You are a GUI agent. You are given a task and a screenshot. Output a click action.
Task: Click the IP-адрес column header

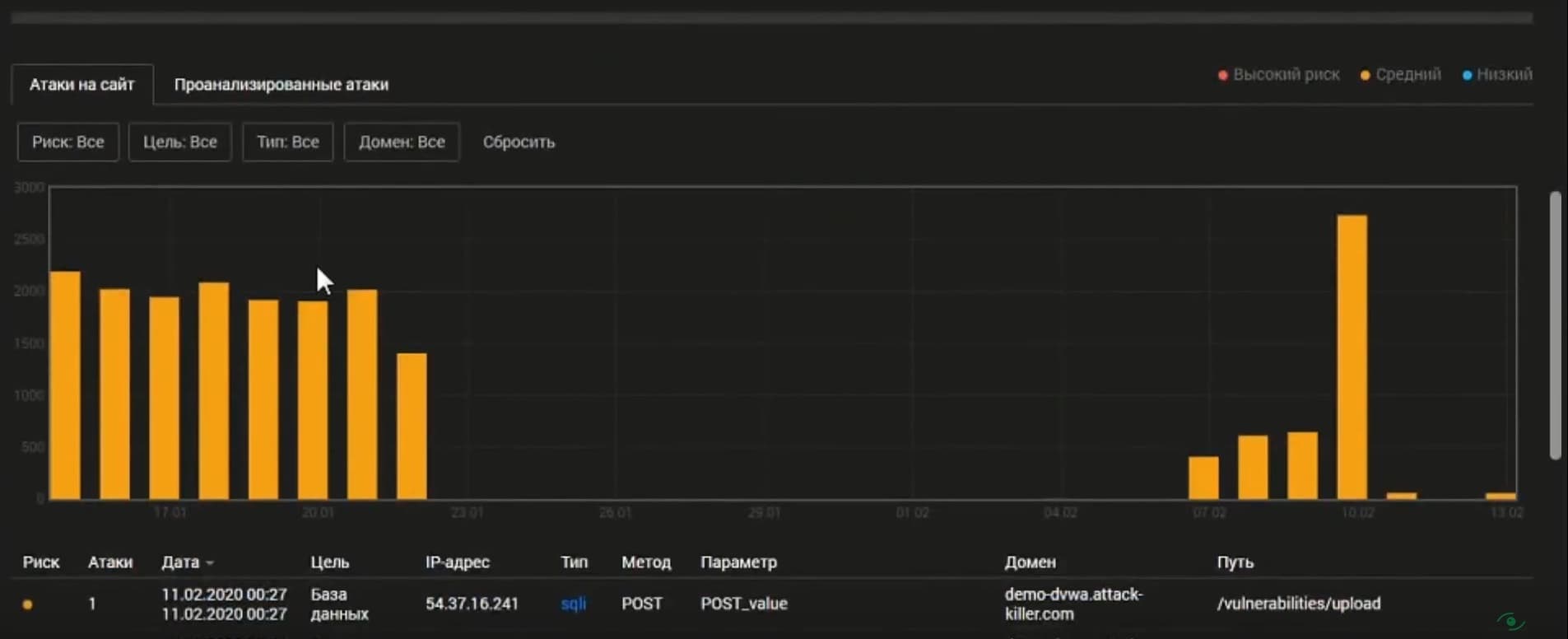[458, 562]
